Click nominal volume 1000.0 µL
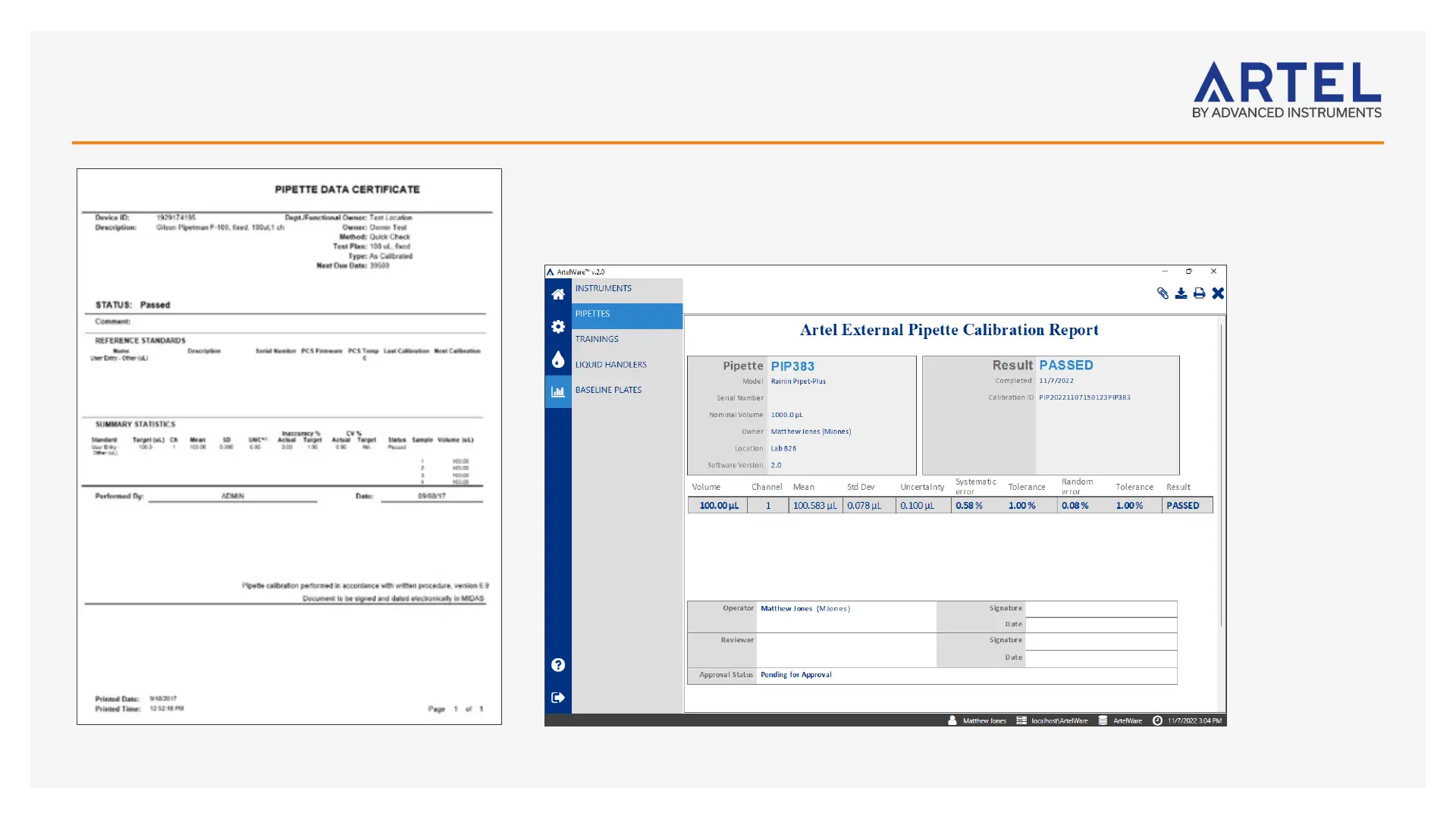The height and width of the screenshot is (819, 1456). tap(786, 415)
